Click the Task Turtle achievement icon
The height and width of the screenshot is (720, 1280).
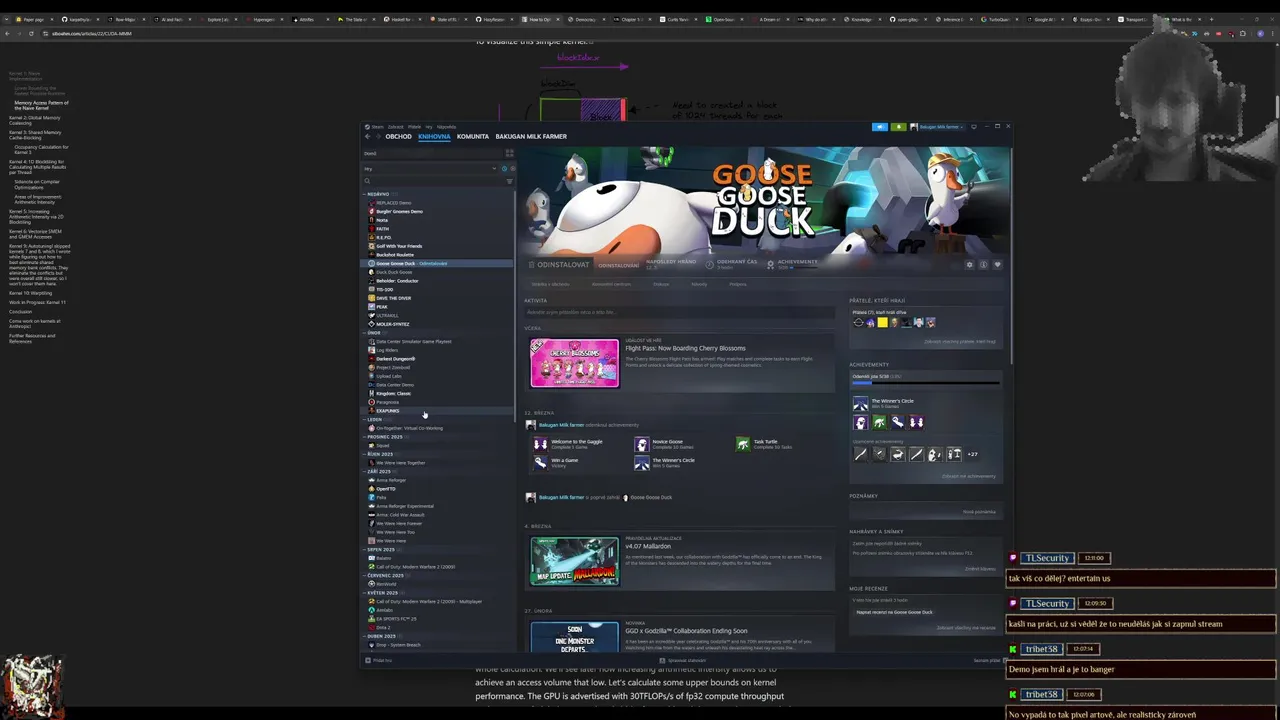point(743,444)
